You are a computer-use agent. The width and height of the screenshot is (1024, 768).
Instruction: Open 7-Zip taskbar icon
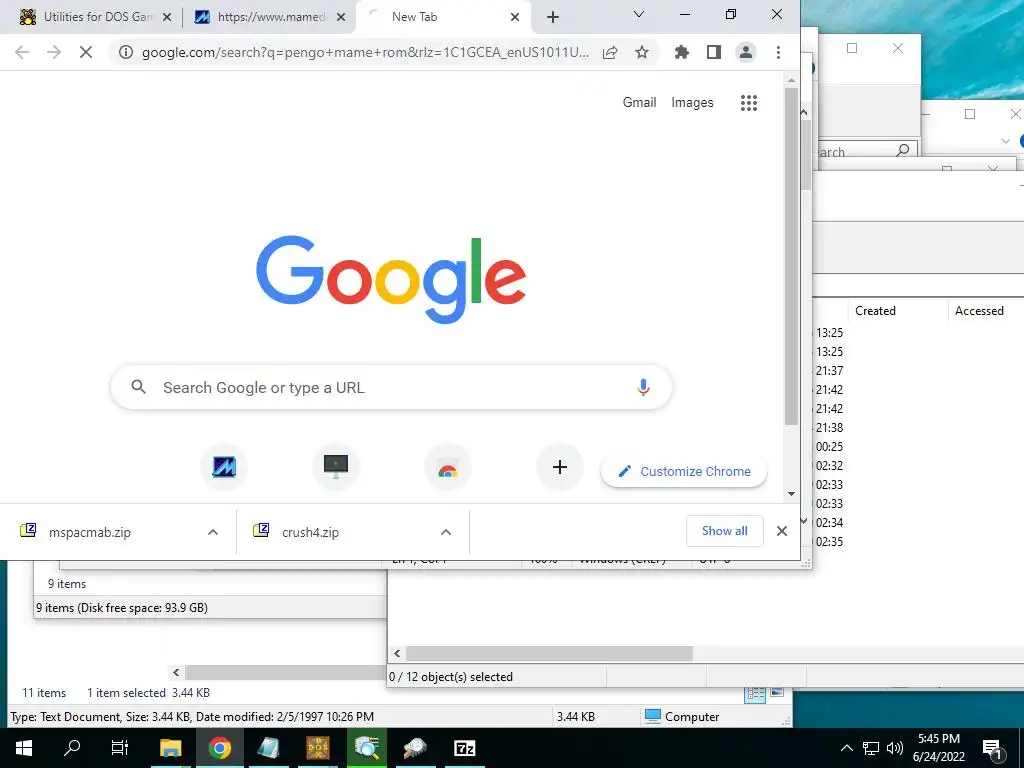(464, 748)
